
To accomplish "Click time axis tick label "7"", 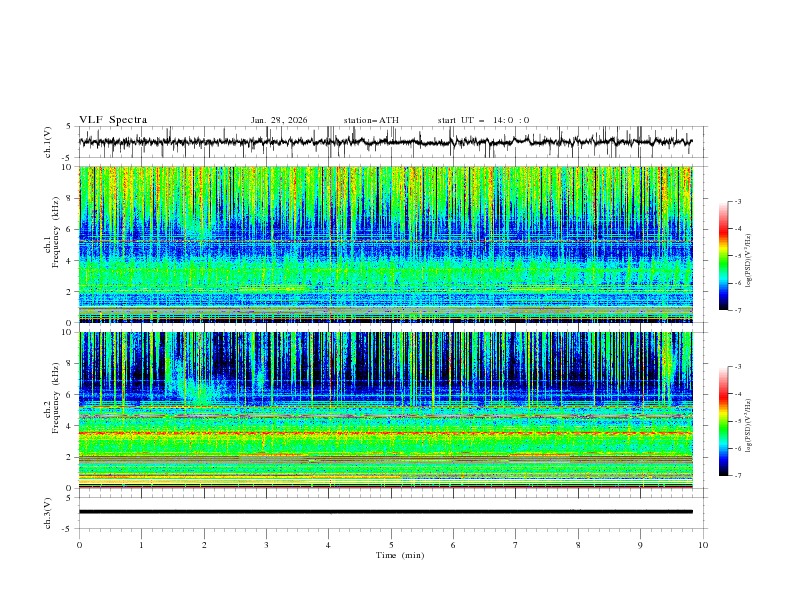I will coord(516,545).
